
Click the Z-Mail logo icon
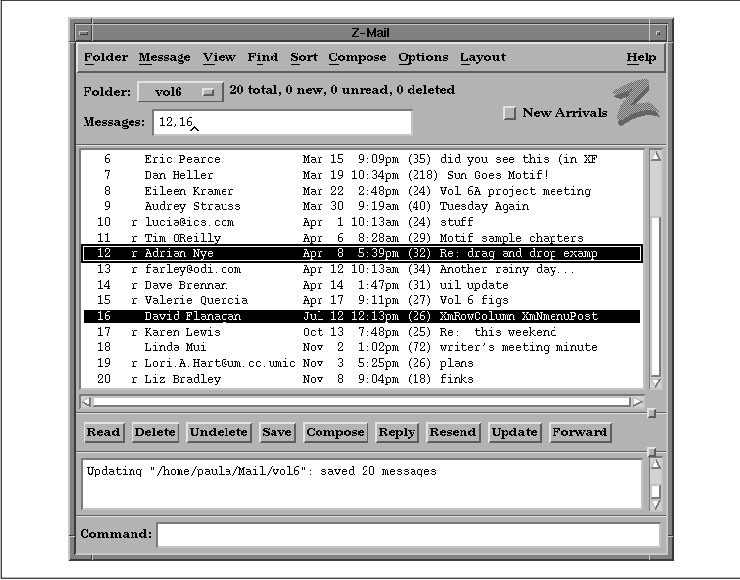pyautogui.click(x=637, y=104)
